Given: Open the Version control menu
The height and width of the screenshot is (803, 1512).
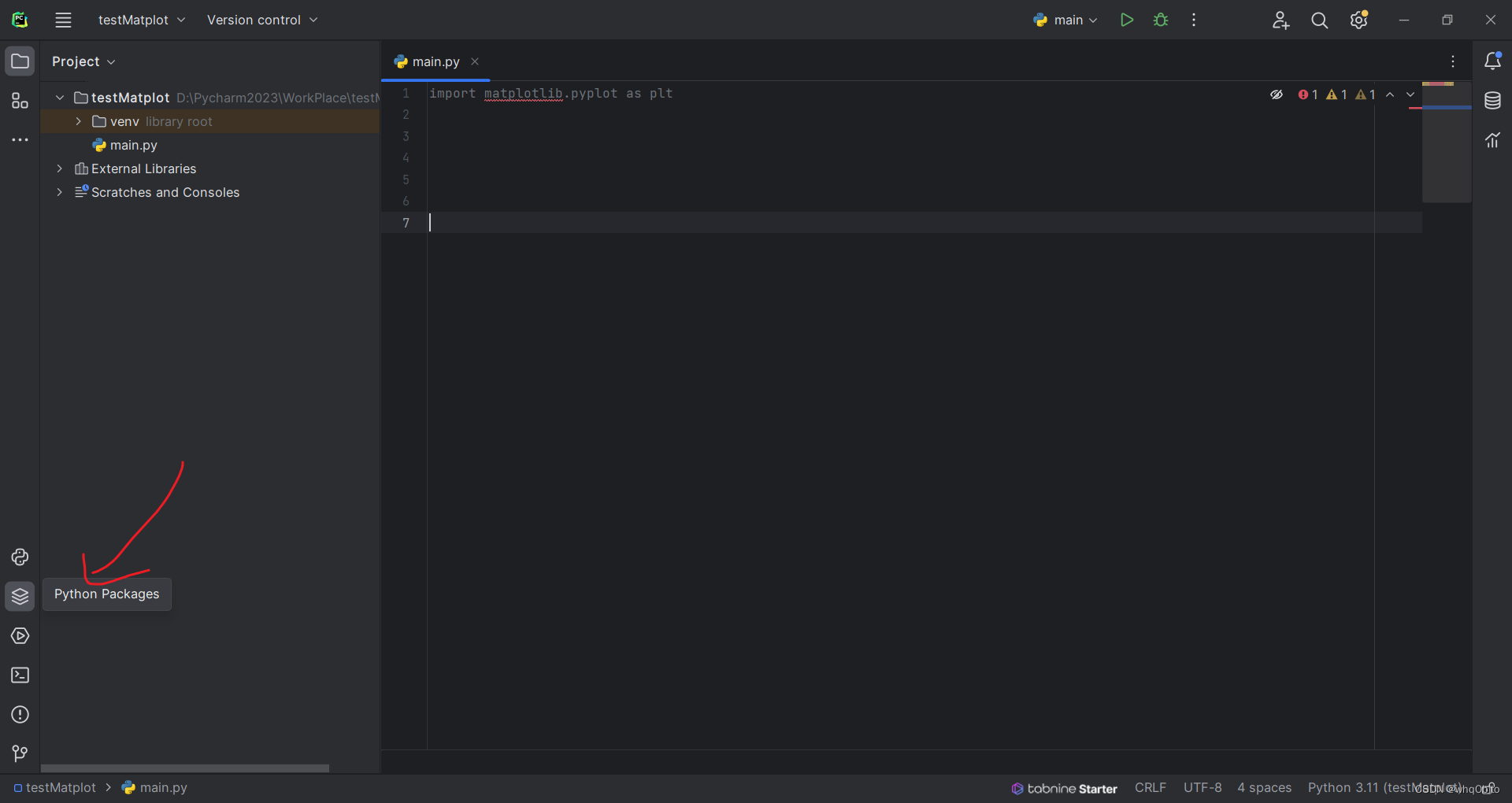Looking at the screenshot, I should 262,20.
